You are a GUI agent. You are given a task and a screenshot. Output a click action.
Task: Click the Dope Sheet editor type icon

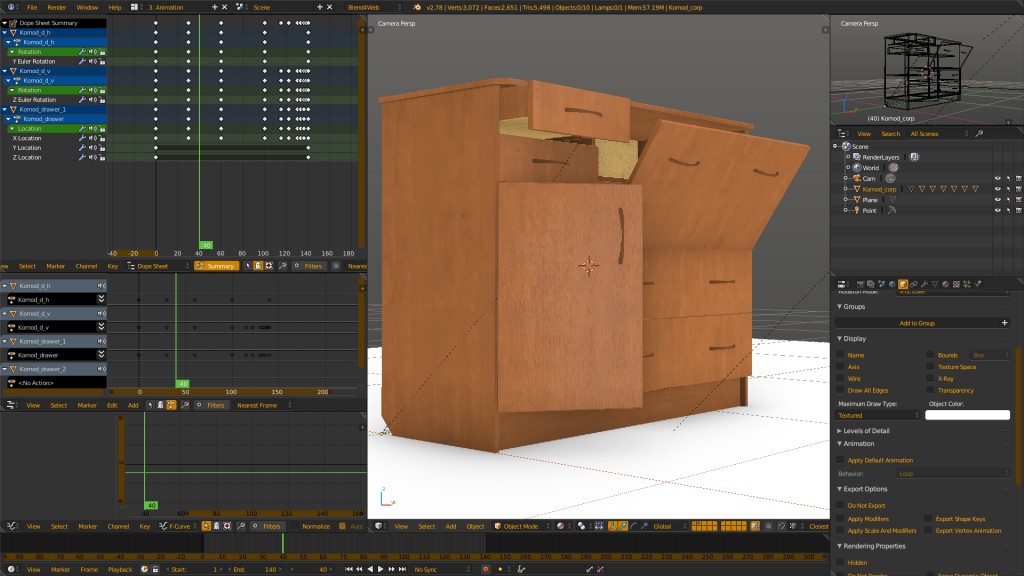[x=130, y=265]
